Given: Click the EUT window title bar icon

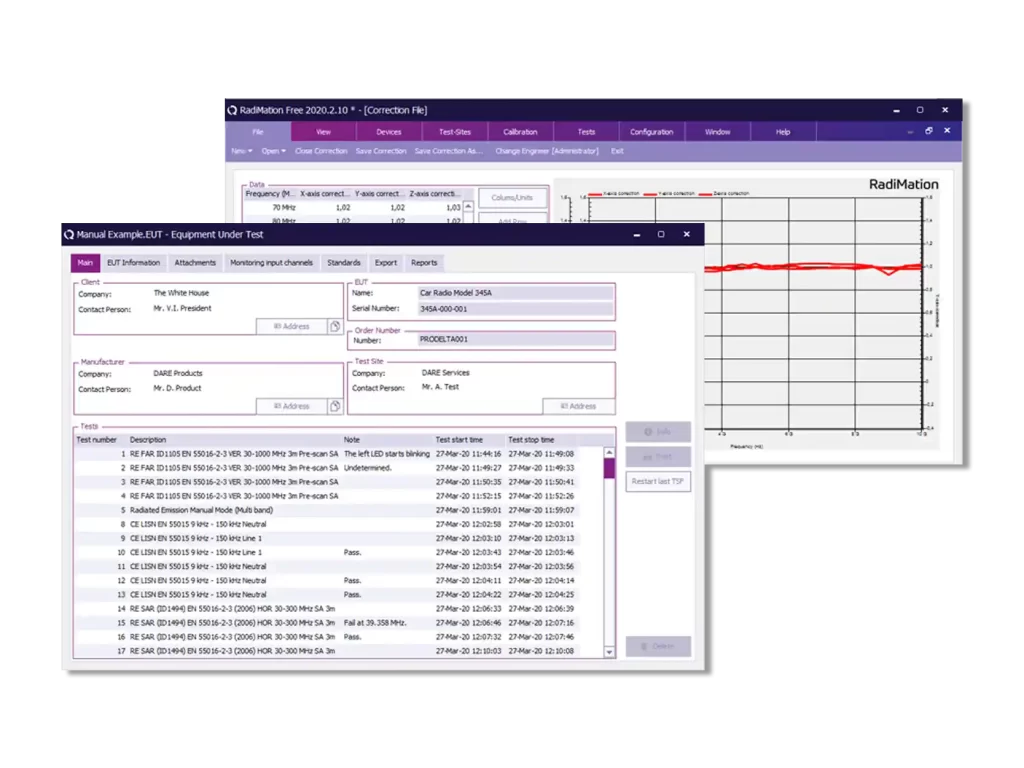Looking at the screenshot, I should point(69,234).
